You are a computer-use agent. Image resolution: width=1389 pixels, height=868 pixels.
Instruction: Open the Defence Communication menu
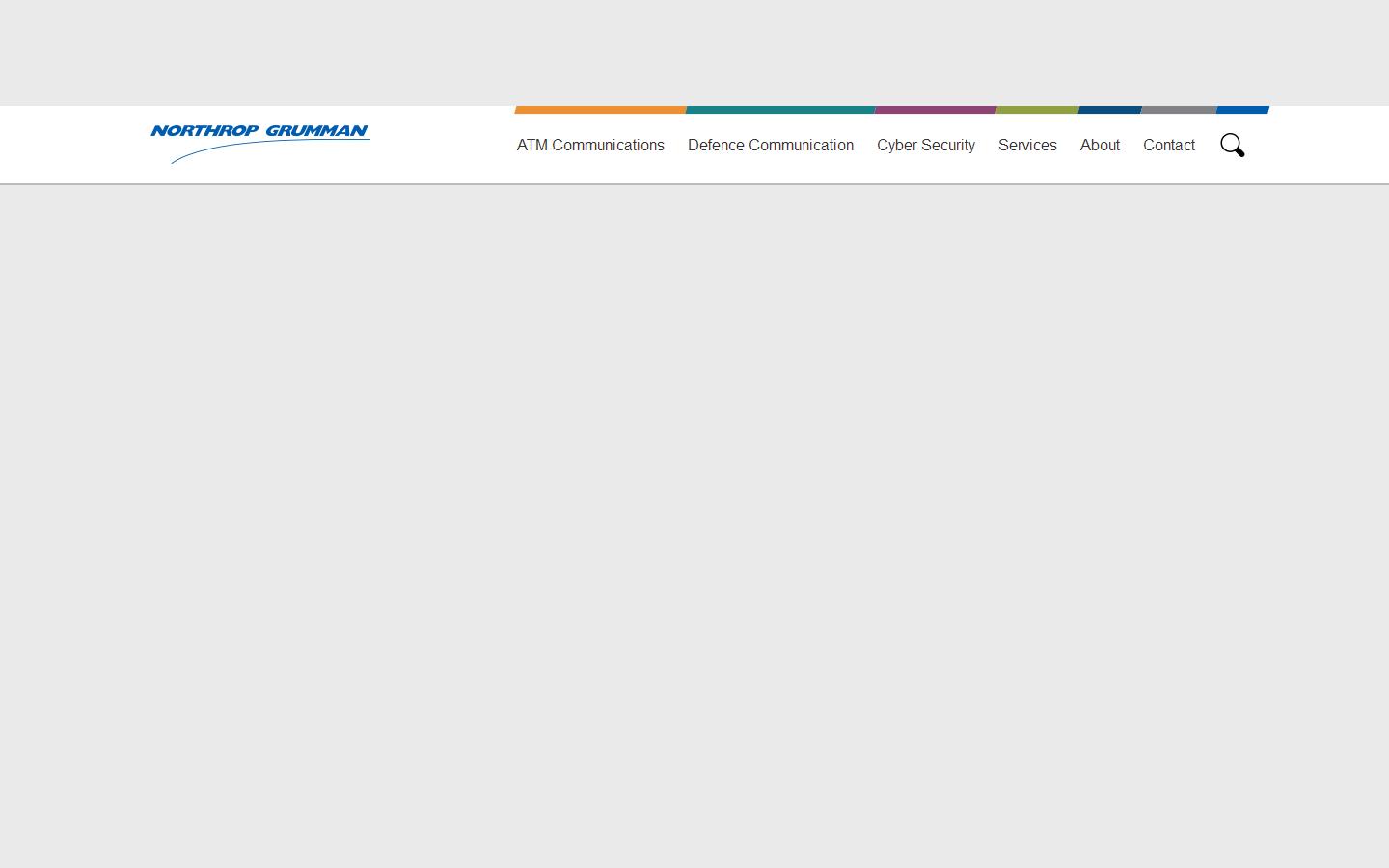[x=770, y=145]
